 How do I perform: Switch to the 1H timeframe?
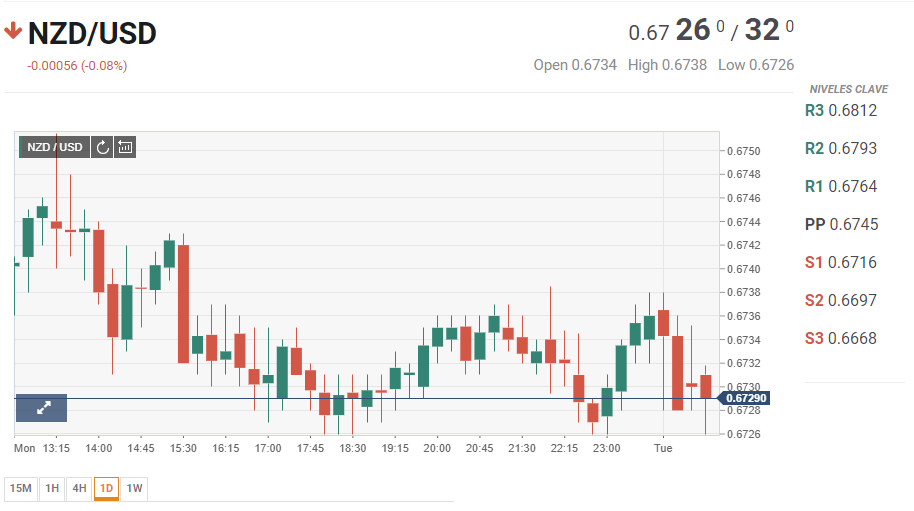[52, 489]
